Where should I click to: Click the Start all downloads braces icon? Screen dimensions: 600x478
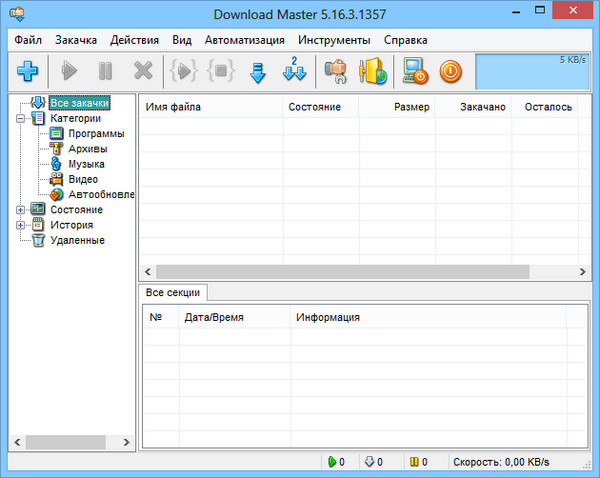coord(184,71)
